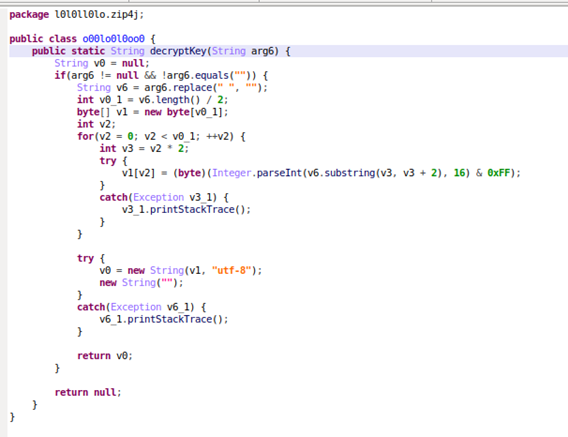Click the line 'int v2;'
The width and height of the screenshot is (568, 437).
click(96, 124)
